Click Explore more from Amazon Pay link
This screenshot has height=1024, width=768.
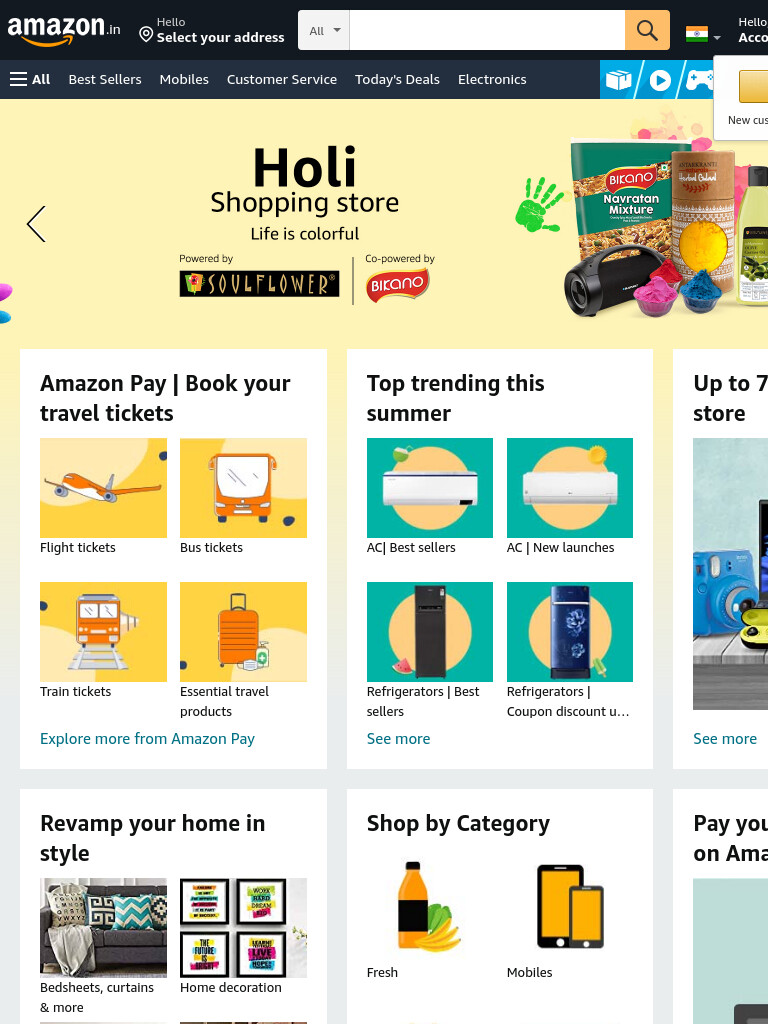(x=148, y=739)
